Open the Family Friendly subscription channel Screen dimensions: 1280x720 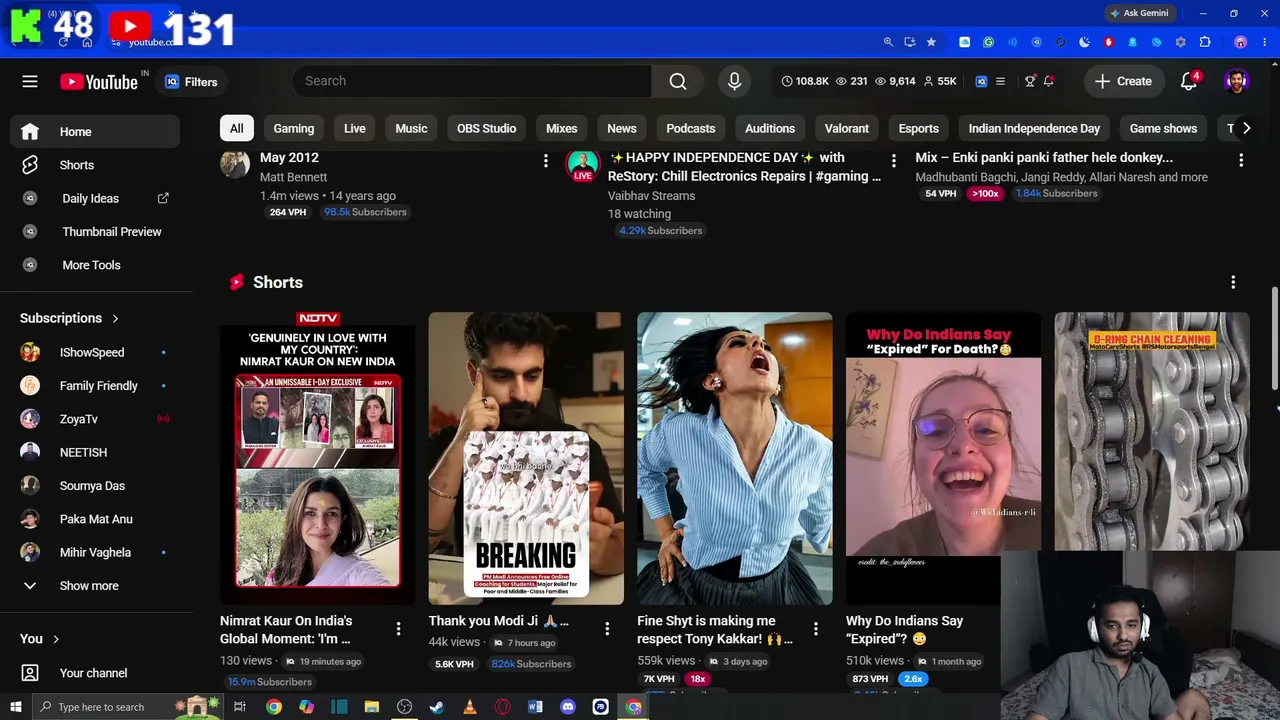pos(95,386)
